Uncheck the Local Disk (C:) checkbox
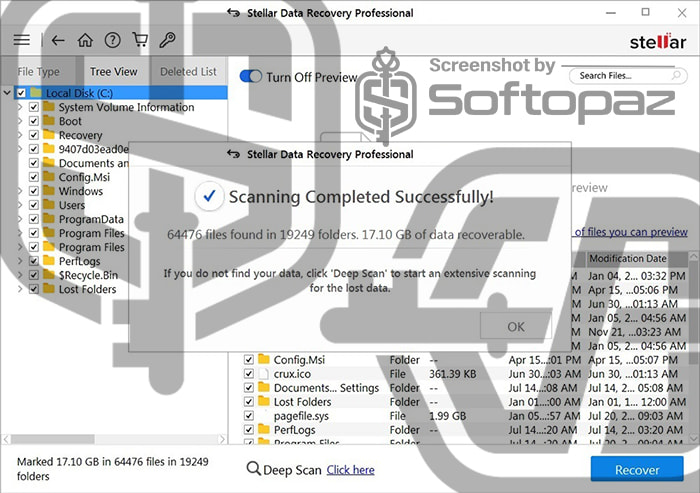The height and width of the screenshot is (493, 700). (21, 93)
